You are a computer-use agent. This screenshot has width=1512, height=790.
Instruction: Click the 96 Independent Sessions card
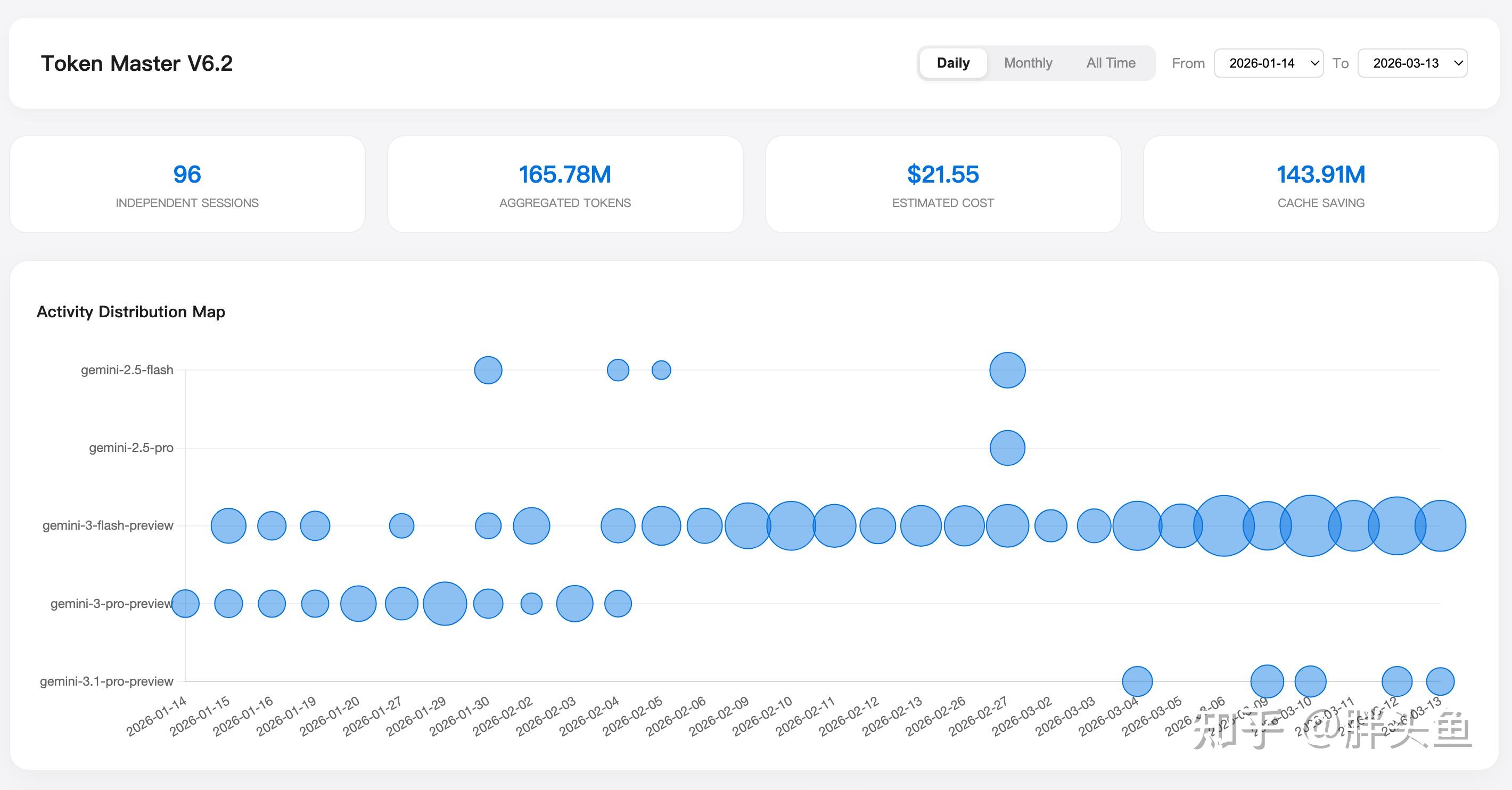(x=187, y=184)
